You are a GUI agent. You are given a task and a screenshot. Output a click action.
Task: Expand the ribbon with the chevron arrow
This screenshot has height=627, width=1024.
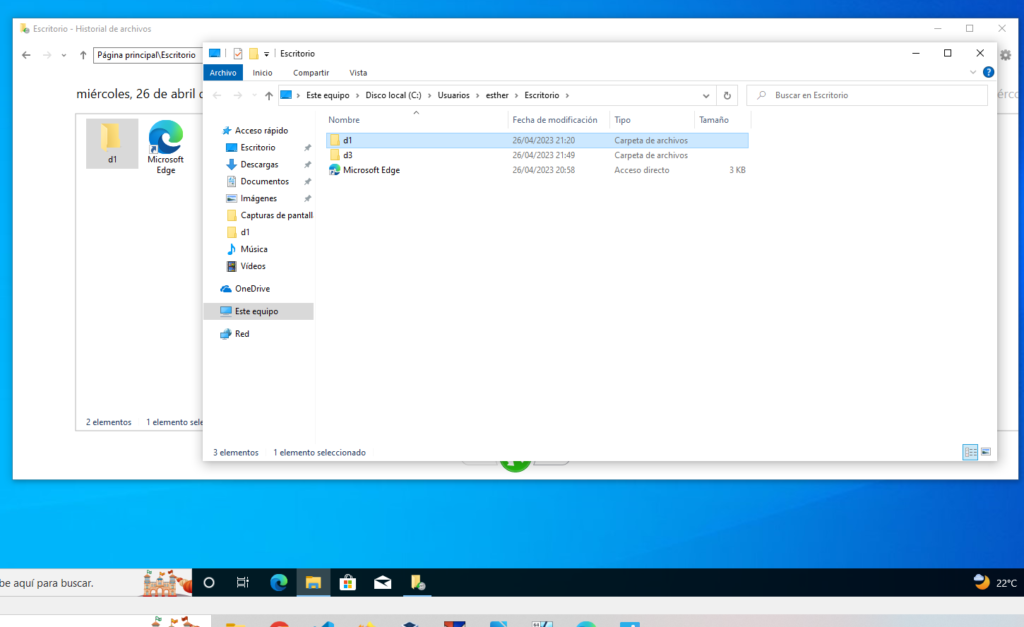click(974, 72)
